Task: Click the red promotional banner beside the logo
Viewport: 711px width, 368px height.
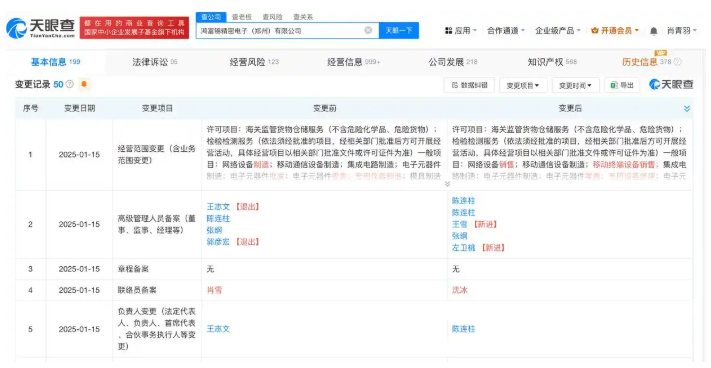Action: pos(134,28)
